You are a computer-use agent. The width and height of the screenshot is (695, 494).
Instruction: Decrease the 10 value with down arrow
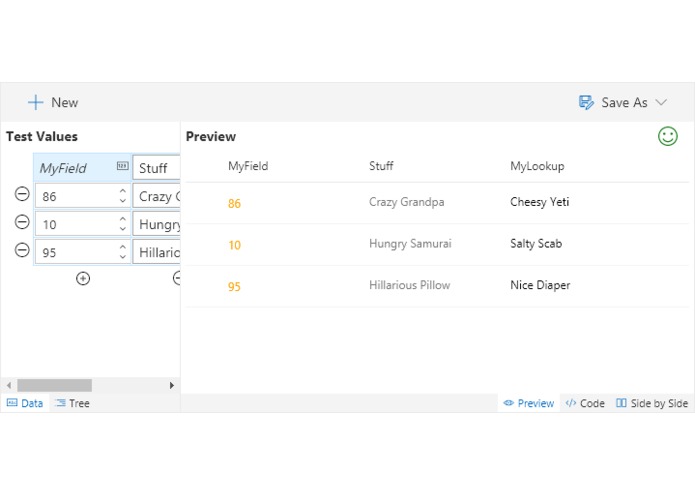pyautogui.click(x=123, y=229)
